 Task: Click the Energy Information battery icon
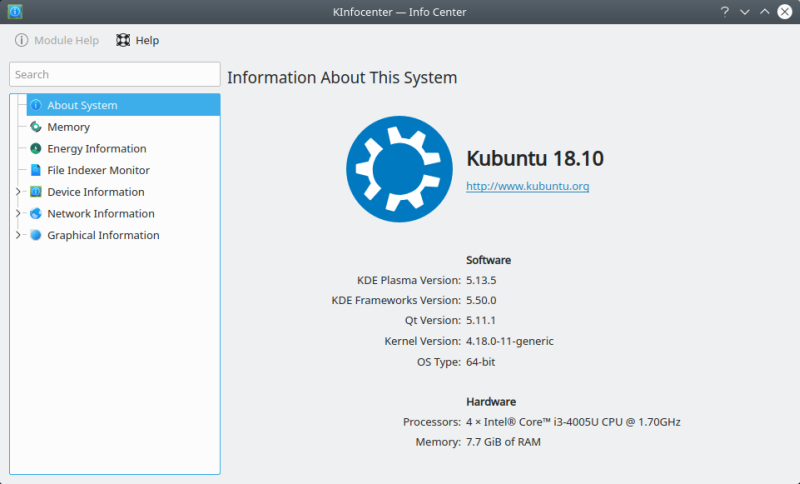coord(36,148)
